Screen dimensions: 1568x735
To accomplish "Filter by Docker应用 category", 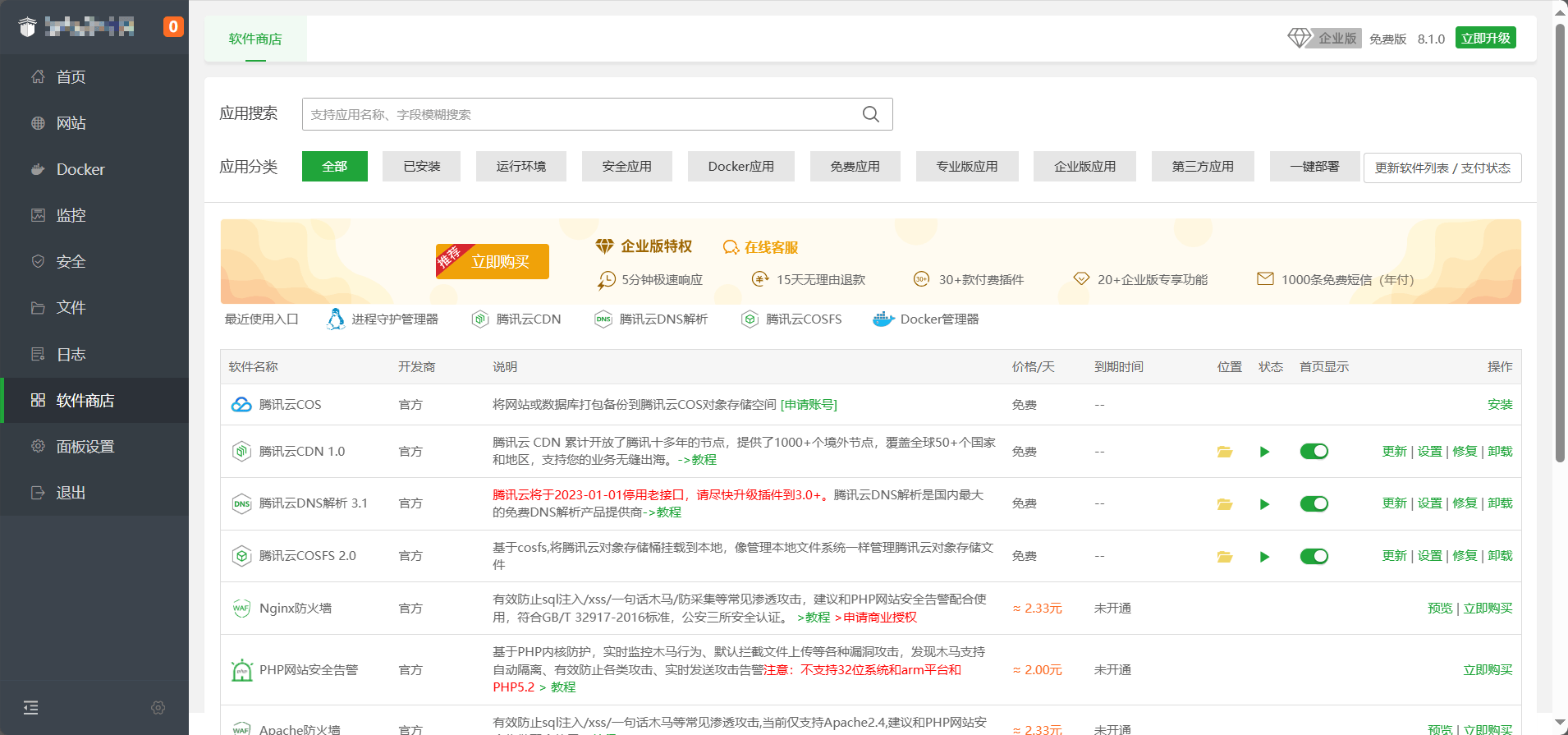I will [x=740, y=167].
